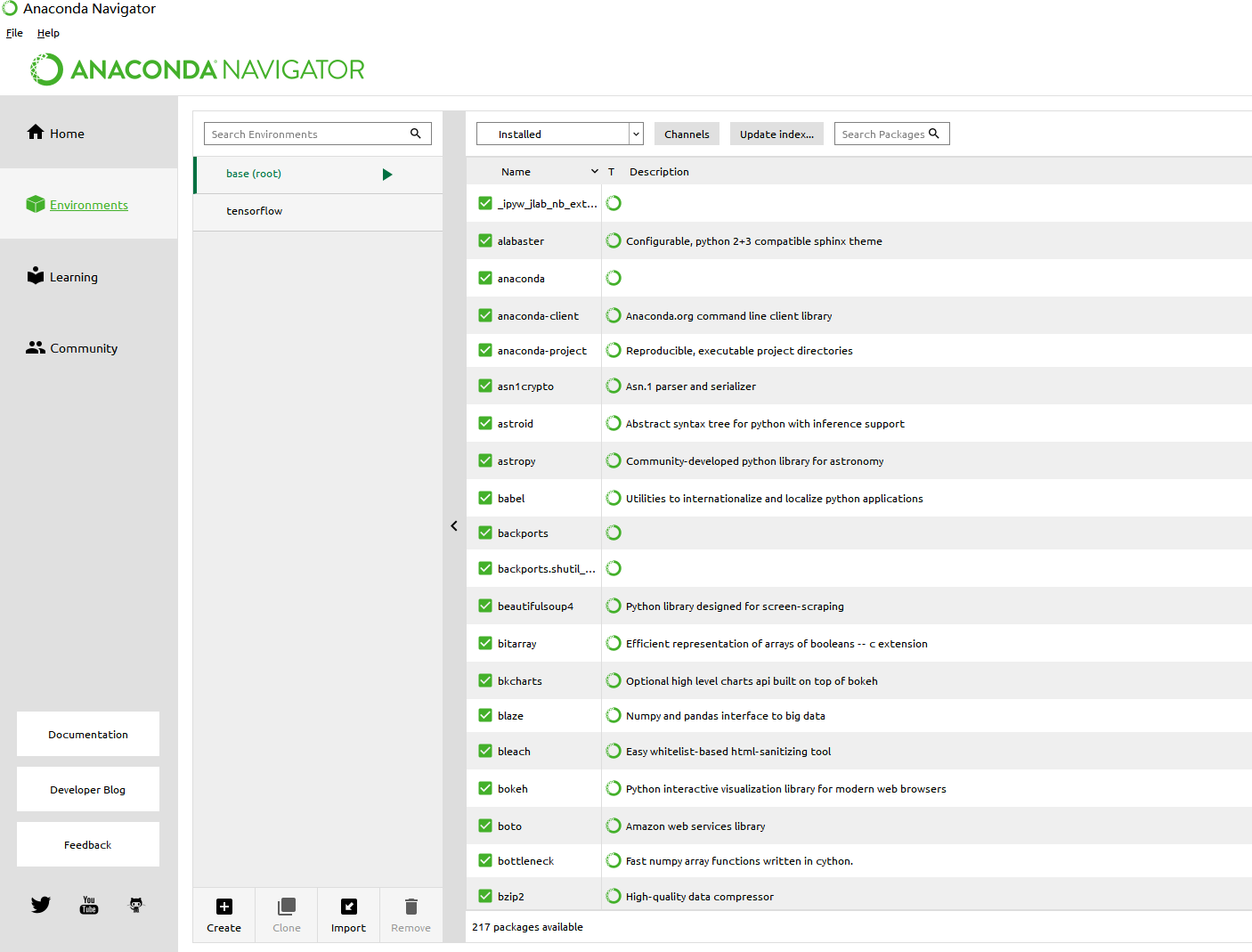The image size is (1252, 952).
Task: Click the type circle icon for babel
Action: tap(614, 498)
